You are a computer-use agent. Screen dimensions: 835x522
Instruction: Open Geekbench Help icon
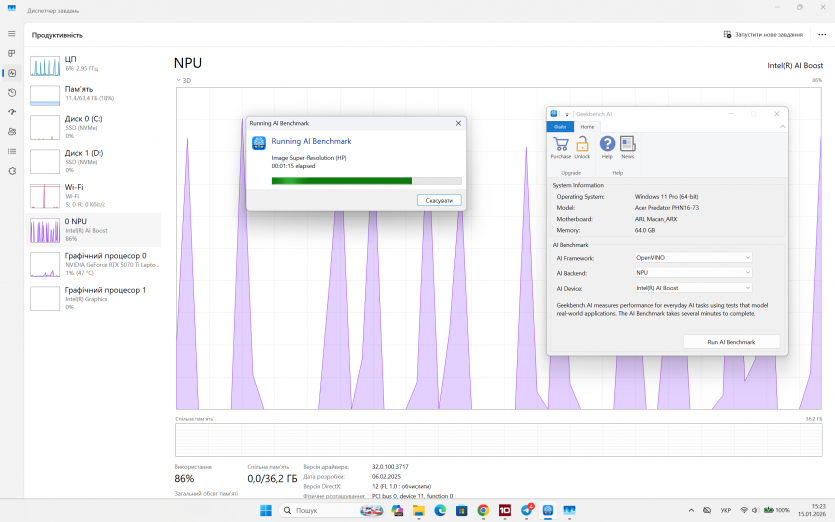pyautogui.click(x=607, y=146)
